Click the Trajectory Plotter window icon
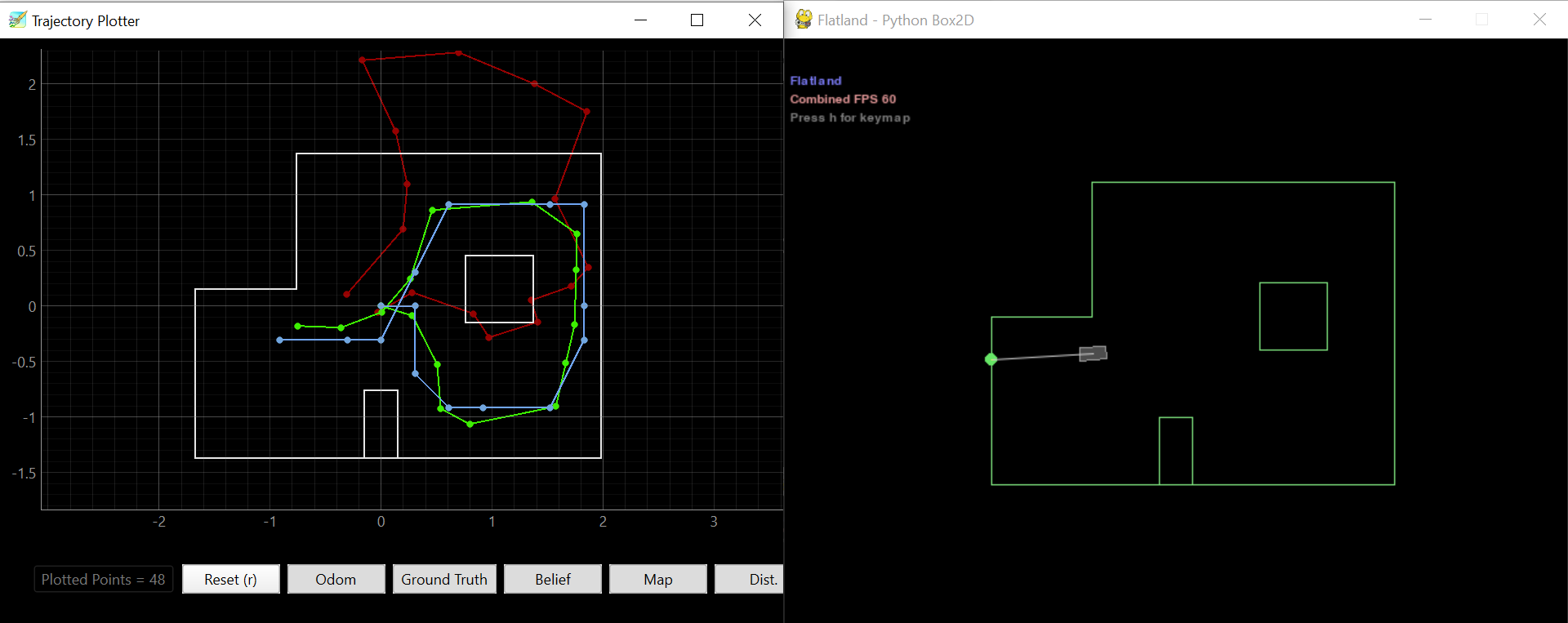Viewport: 1568px width, 623px height. point(17,20)
